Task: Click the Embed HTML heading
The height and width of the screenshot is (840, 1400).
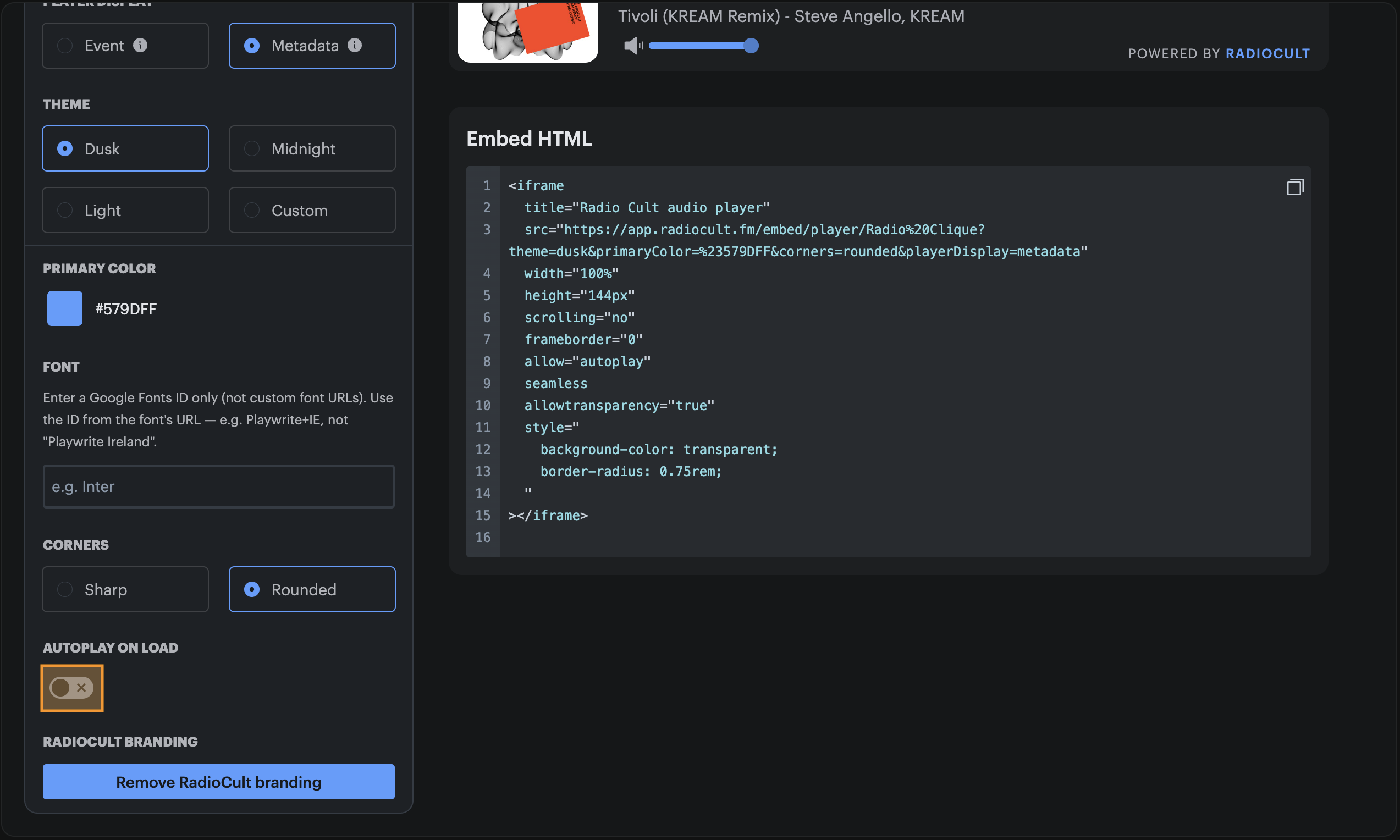Action: click(530, 139)
